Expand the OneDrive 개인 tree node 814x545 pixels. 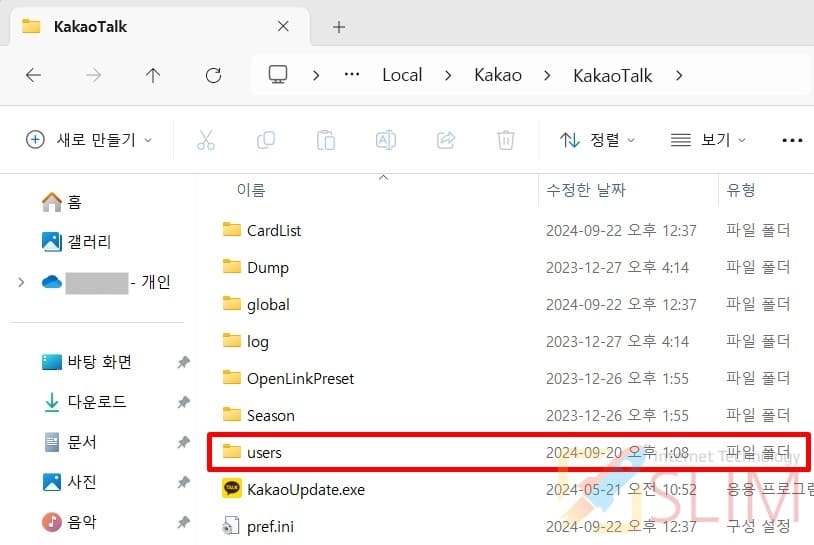(x=21, y=282)
